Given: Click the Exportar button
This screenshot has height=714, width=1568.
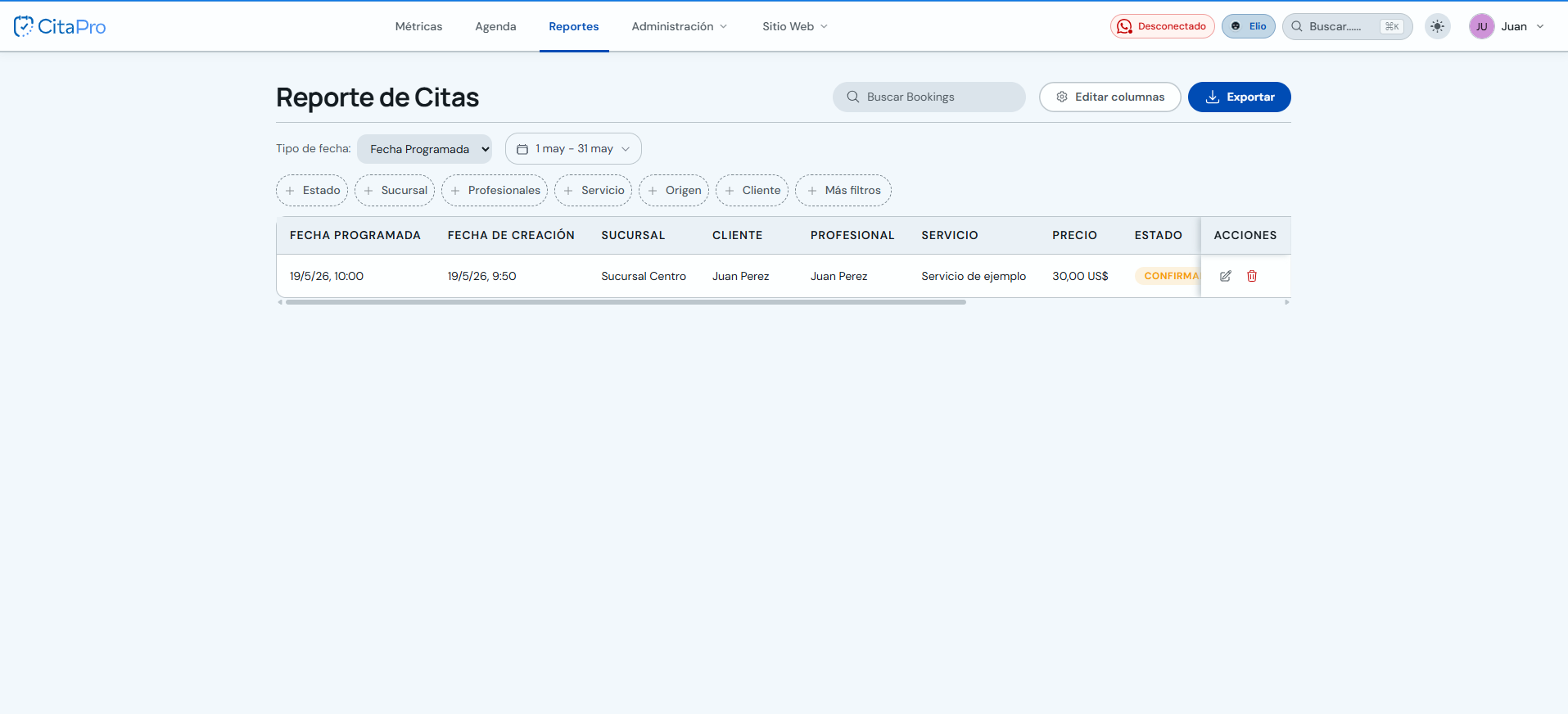Looking at the screenshot, I should [1239, 97].
